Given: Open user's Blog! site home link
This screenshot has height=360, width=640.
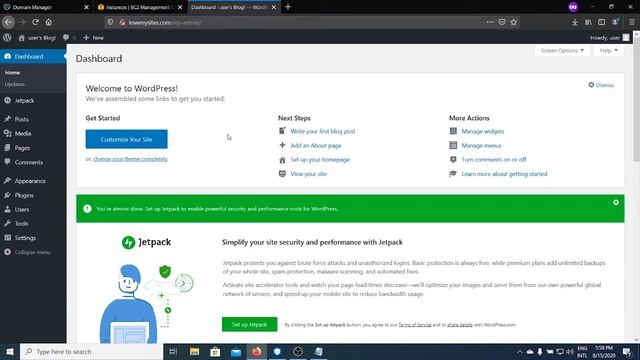Looking at the screenshot, I should (x=37, y=38).
